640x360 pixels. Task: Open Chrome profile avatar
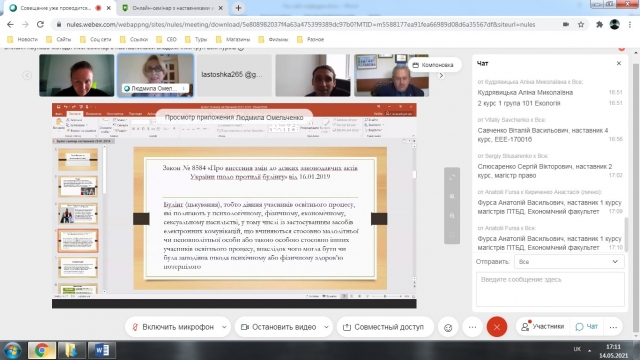click(x=615, y=24)
